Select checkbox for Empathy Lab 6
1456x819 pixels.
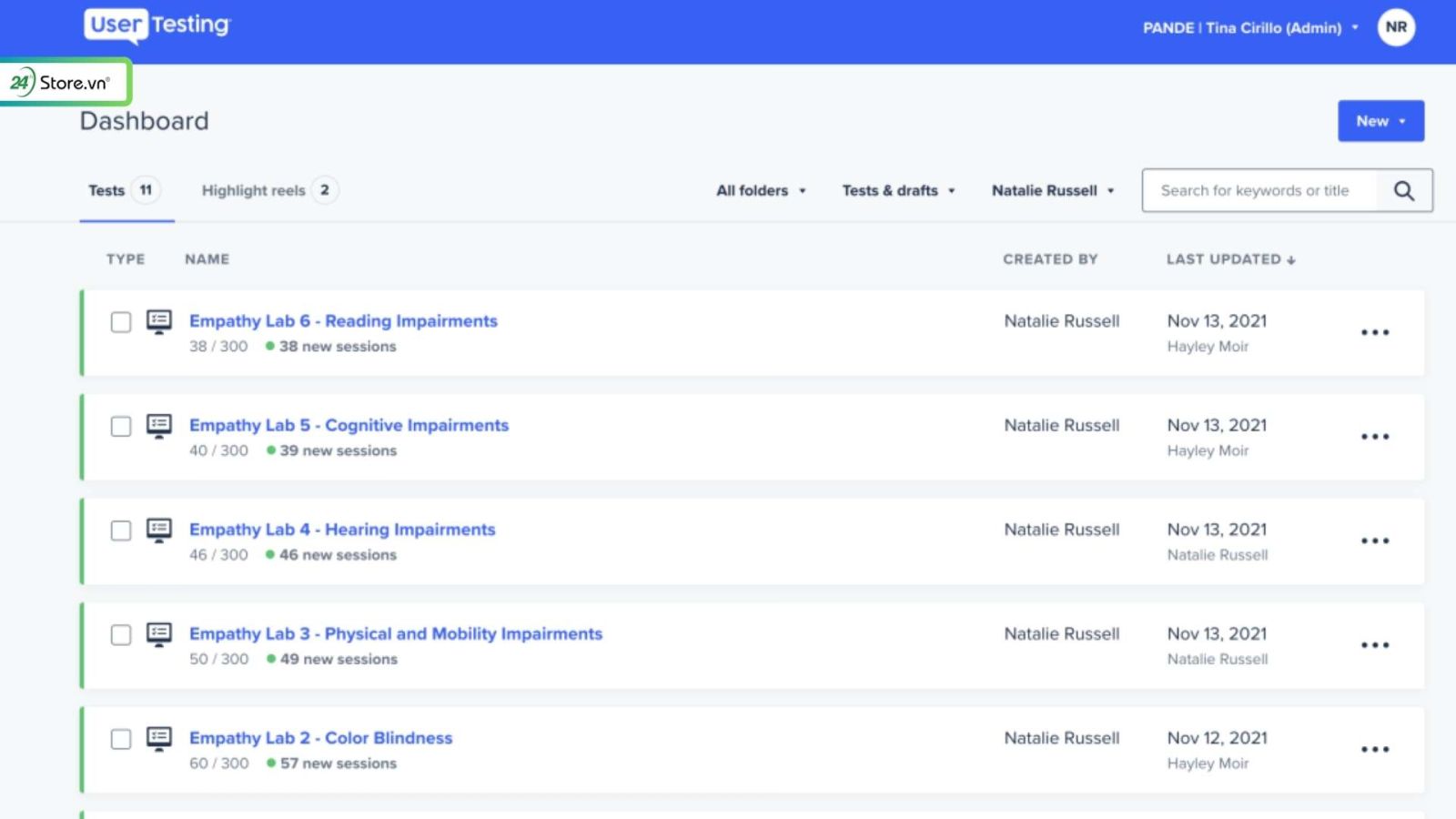point(121,322)
